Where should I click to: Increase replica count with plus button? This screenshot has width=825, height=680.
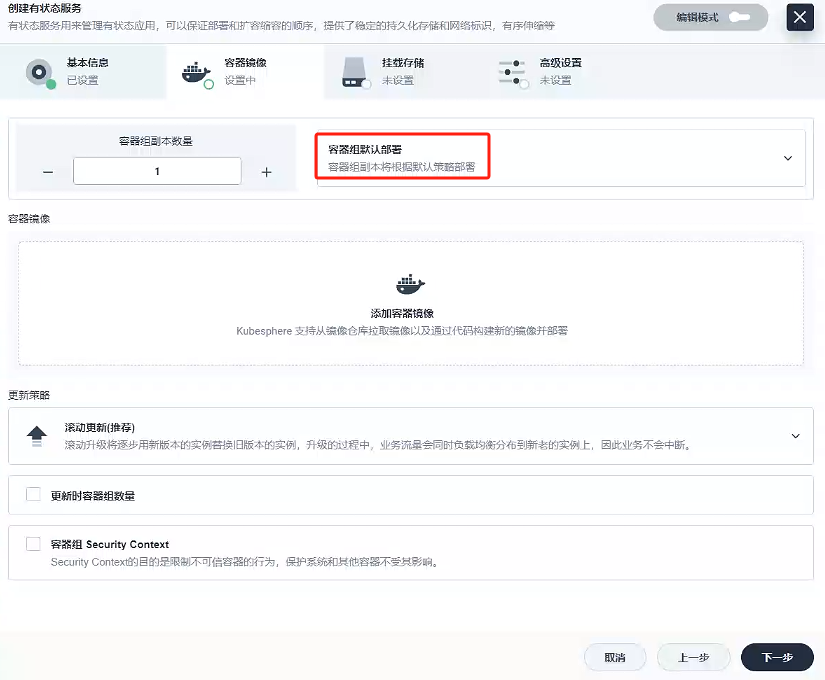tap(267, 172)
